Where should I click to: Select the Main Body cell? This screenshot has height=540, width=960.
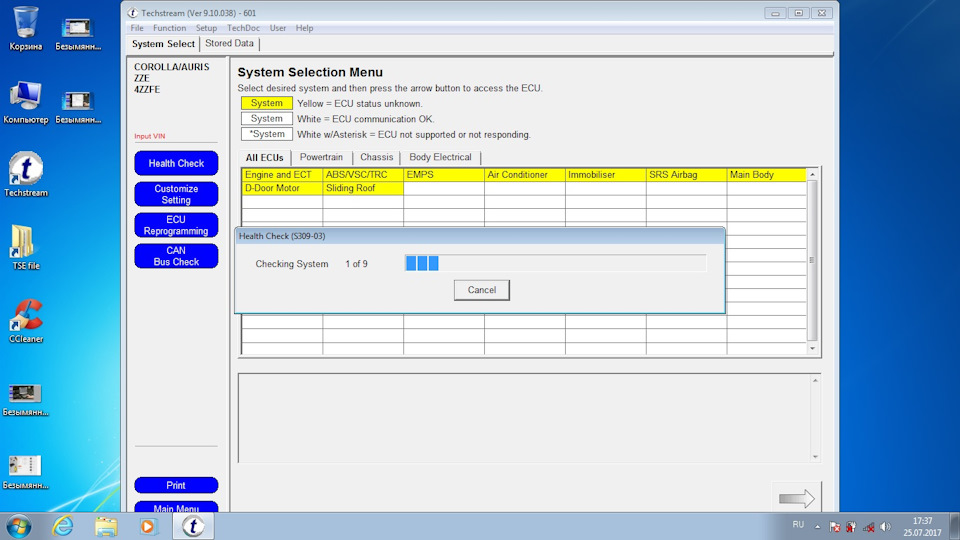767,174
